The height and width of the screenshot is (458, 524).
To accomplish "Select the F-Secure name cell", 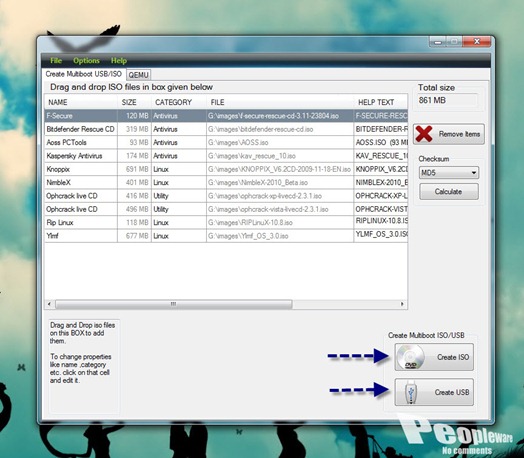I will pyautogui.click(x=81, y=116).
